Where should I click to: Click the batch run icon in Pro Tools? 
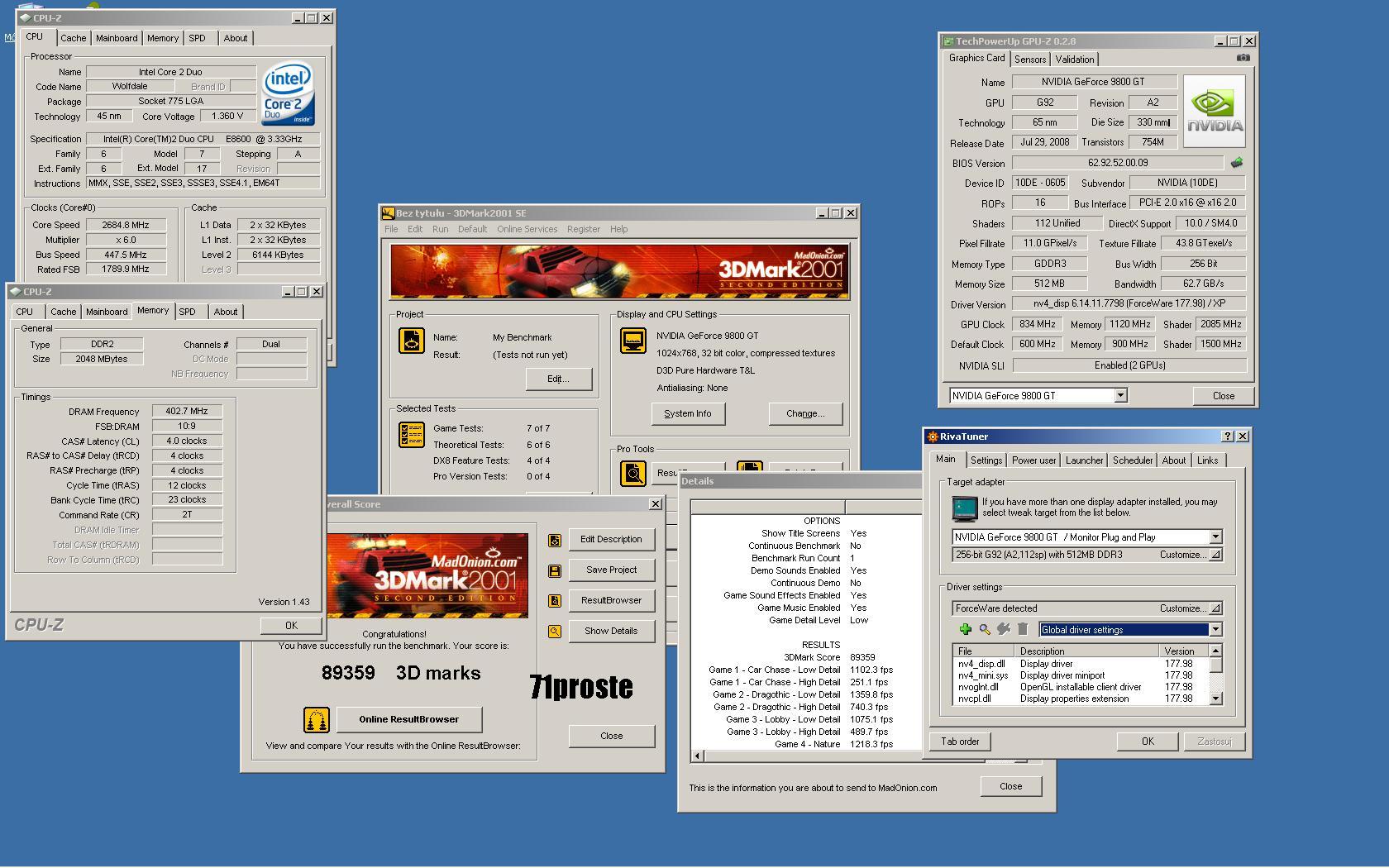(x=749, y=468)
